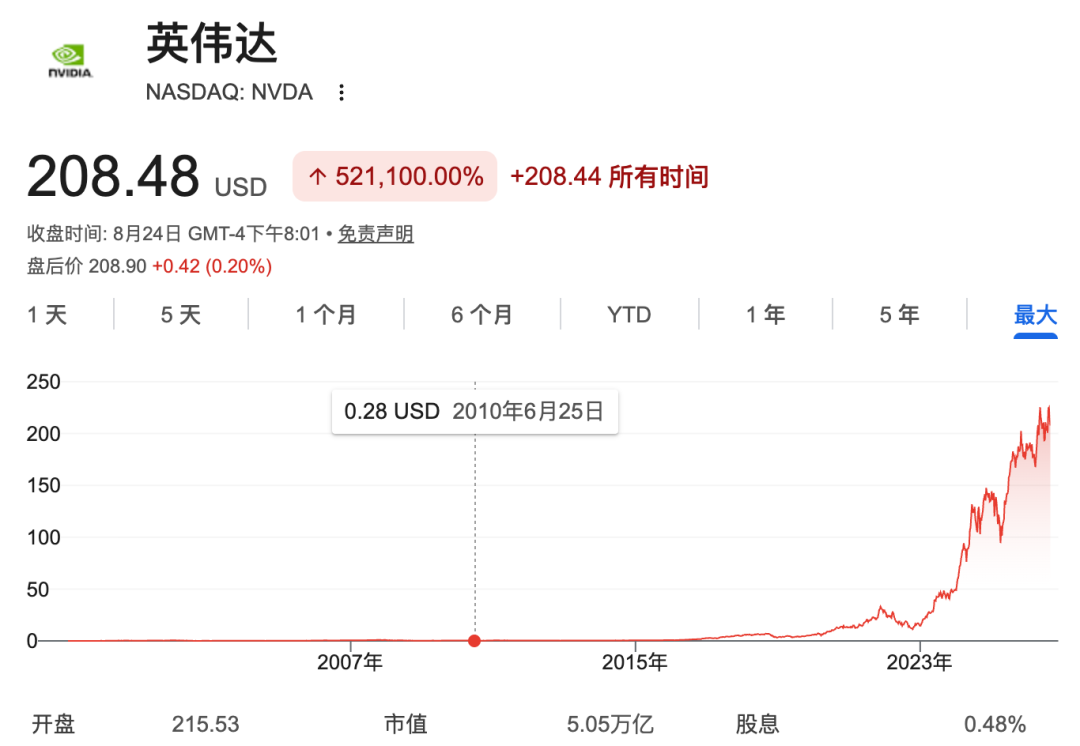Screen dimensions: 1080x746
Task: Click the 208.48 price value
Action: pos(113,176)
